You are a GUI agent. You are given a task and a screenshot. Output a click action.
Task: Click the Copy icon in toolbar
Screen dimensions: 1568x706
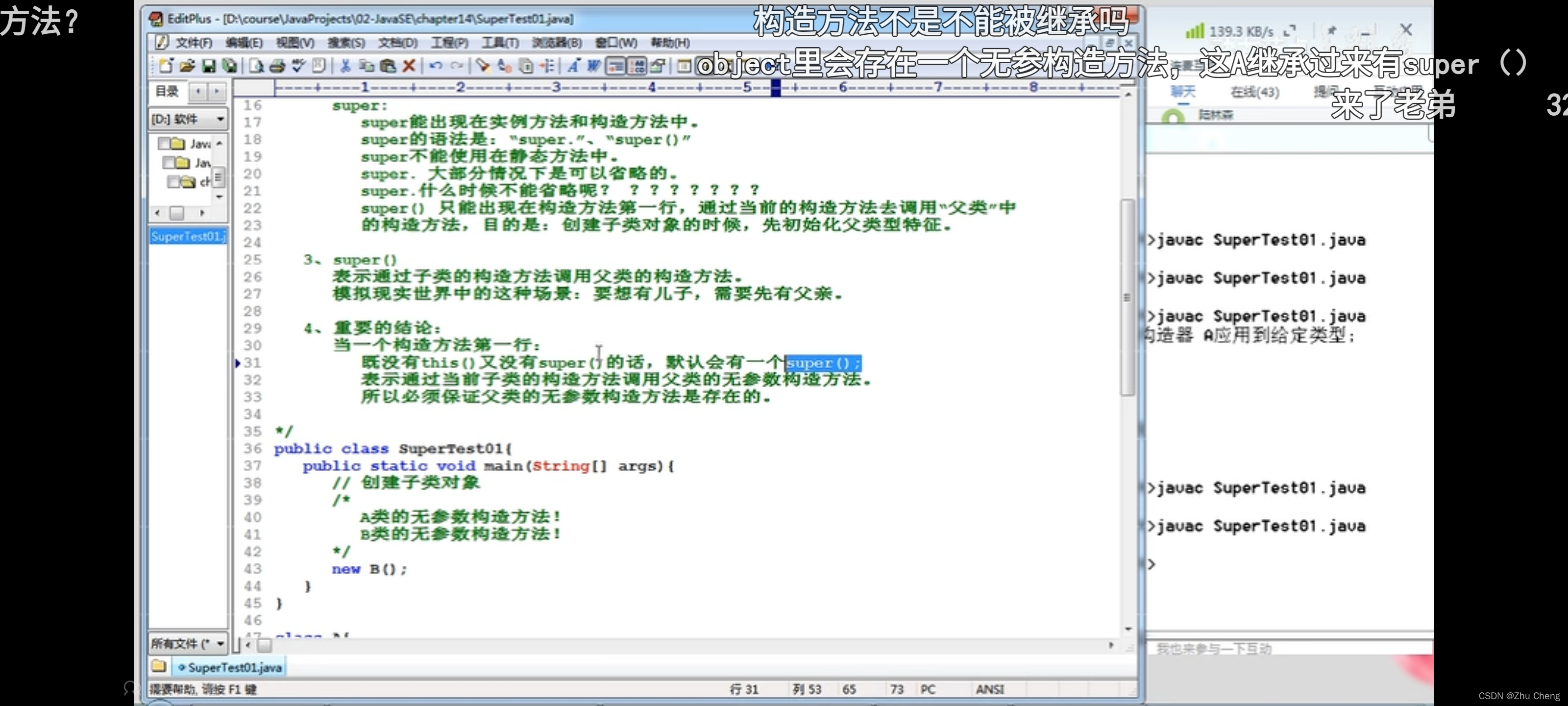pyautogui.click(x=367, y=65)
